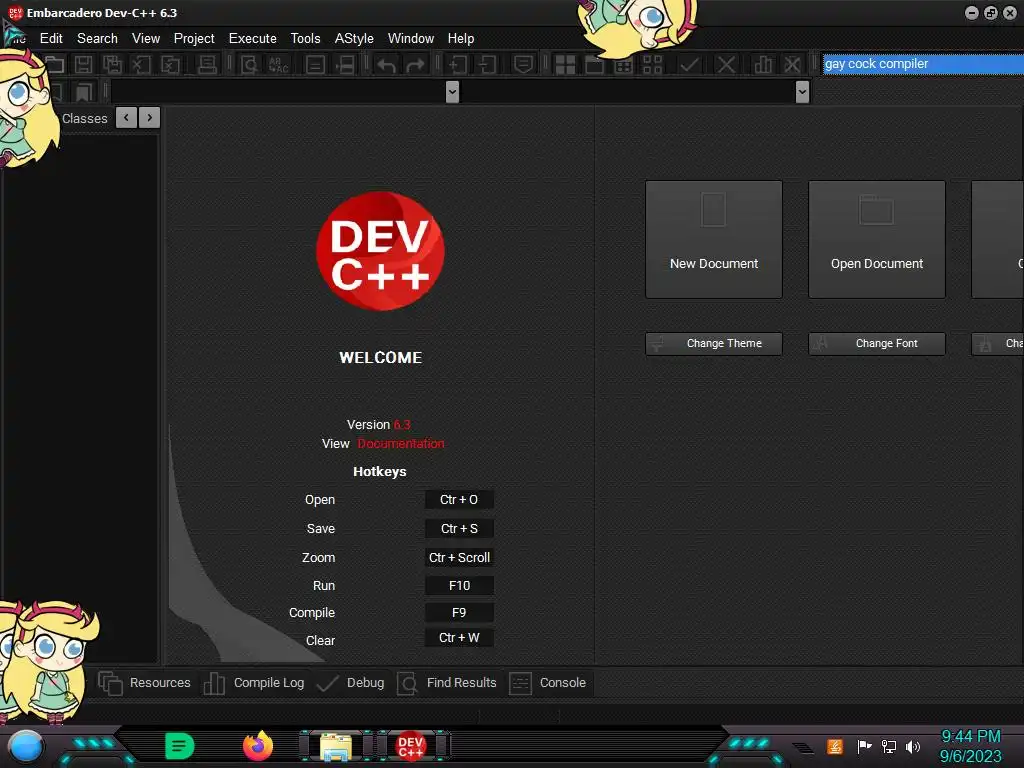1024x768 pixels.
Task: Click the right arrow beside Classes tab
Action: pos(150,118)
